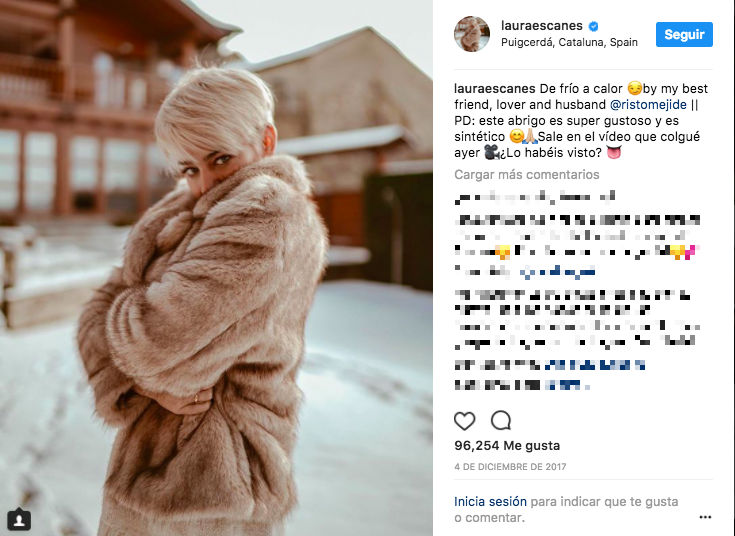The height and width of the screenshot is (536, 735).
Task: Click blurred blue mention in first comment block
Action: tap(558, 271)
